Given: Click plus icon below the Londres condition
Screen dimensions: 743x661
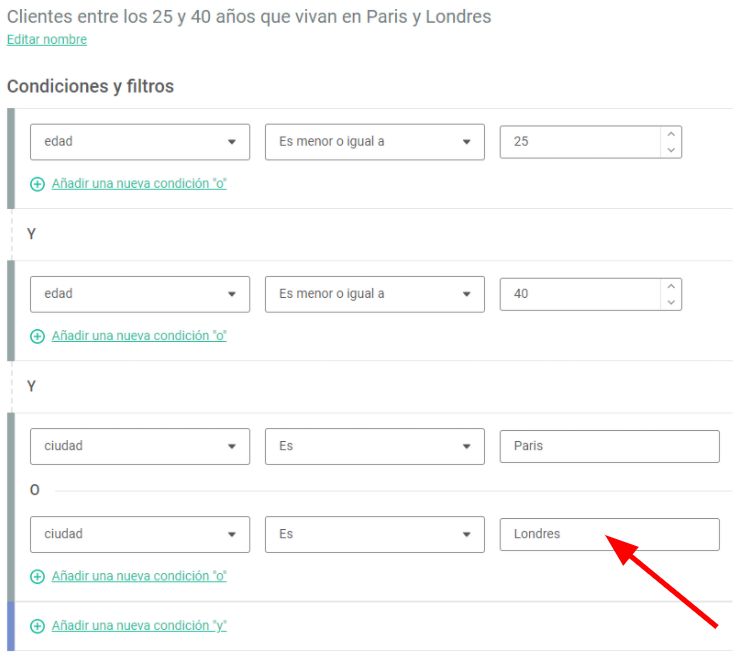Looking at the screenshot, I should tap(37, 576).
